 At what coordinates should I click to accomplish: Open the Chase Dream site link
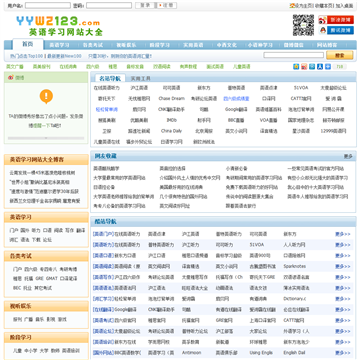(x=171, y=99)
